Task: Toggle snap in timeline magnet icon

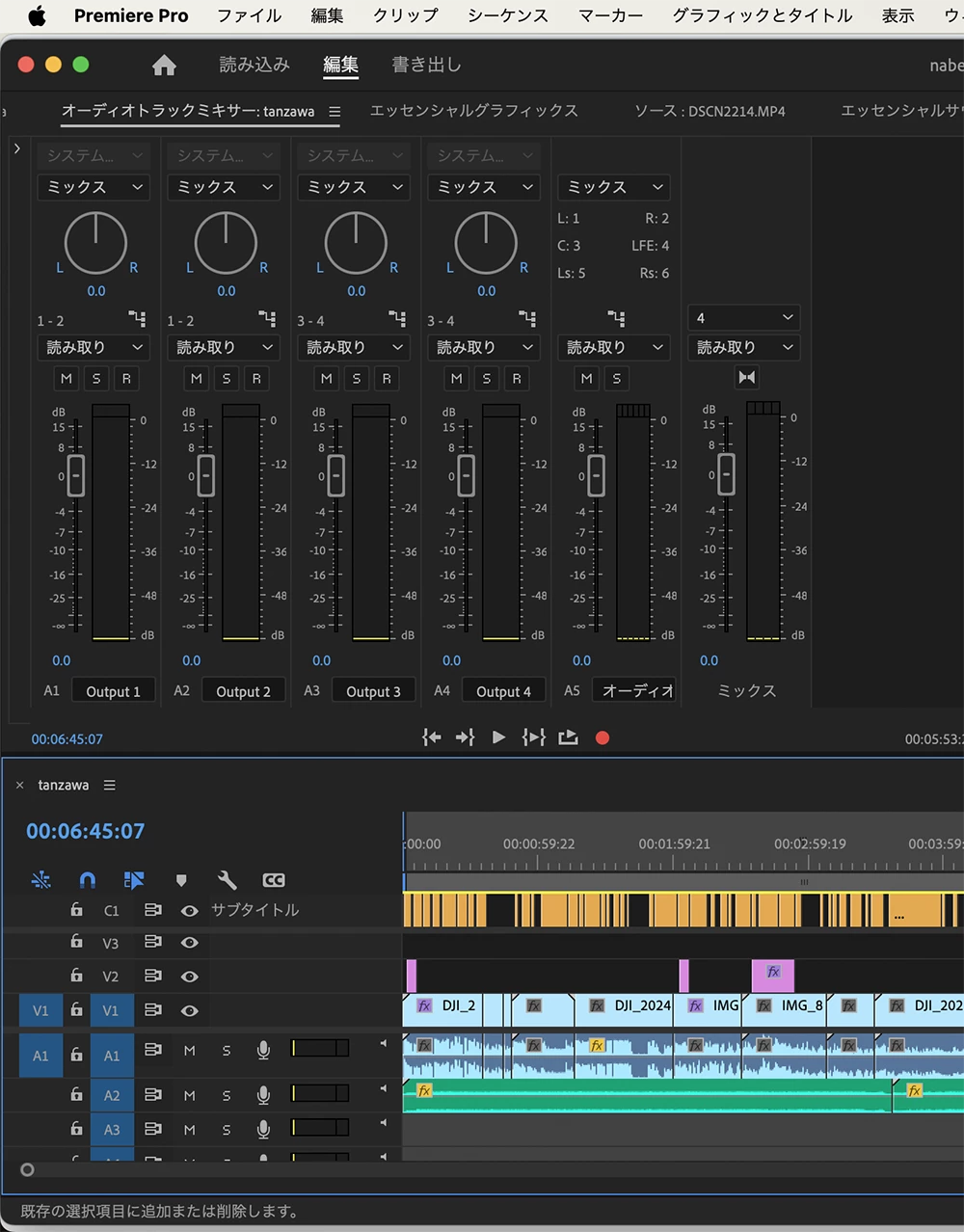Action: [x=88, y=880]
